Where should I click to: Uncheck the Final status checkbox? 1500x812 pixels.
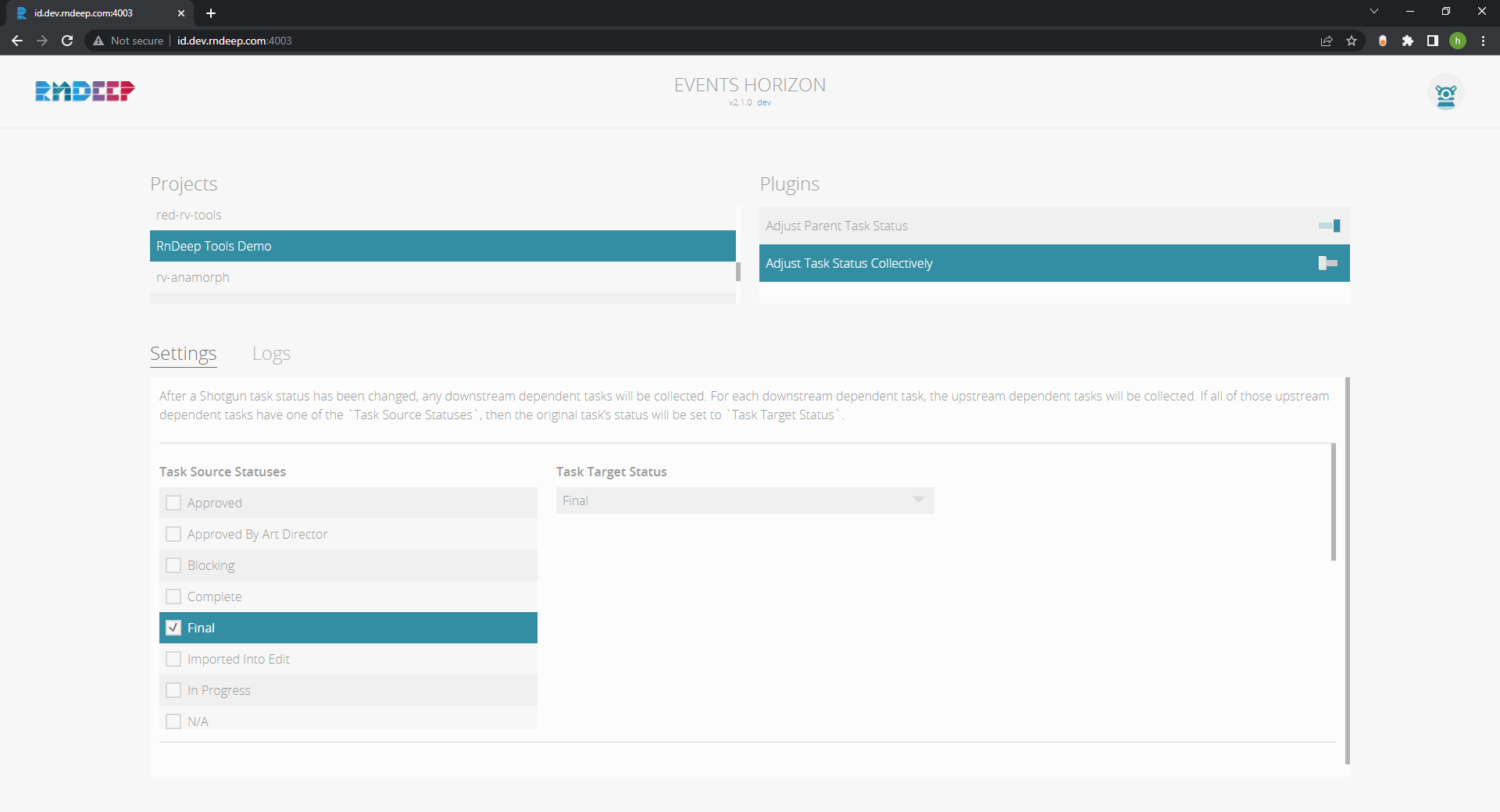tap(173, 628)
